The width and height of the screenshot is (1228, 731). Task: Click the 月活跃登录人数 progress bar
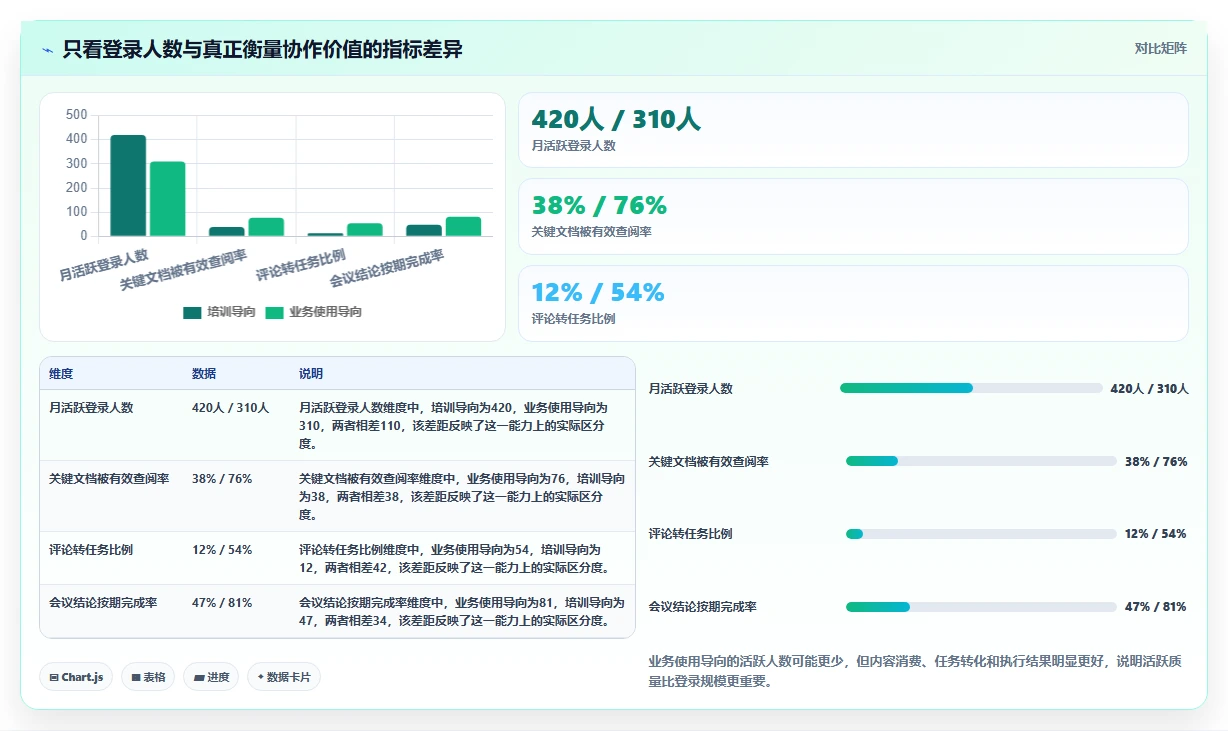pyautogui.click(x=969, y=388)
